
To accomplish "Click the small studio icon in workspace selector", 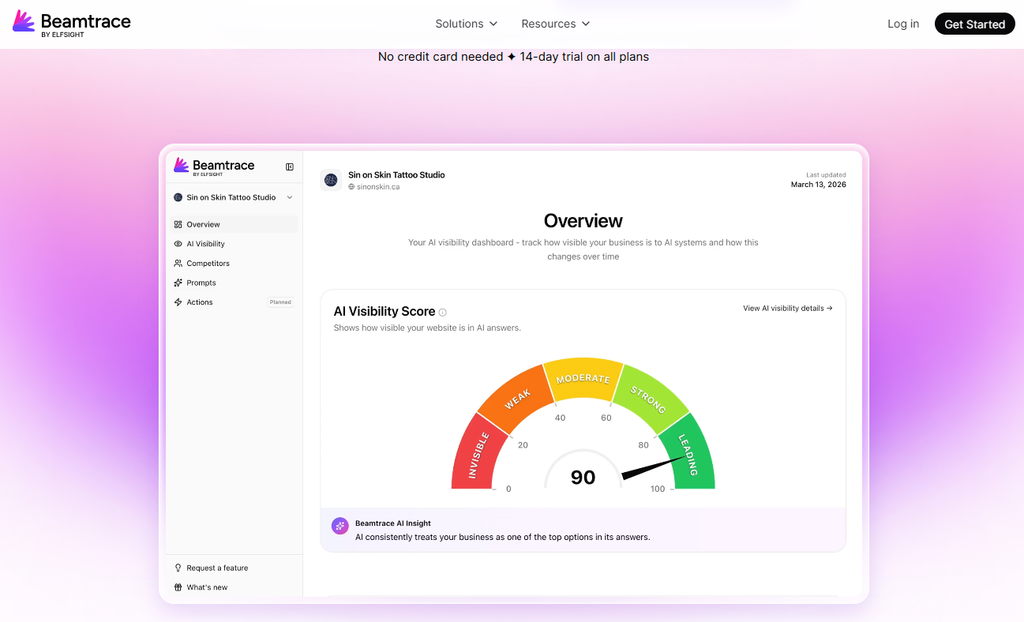I will (178, 197).
